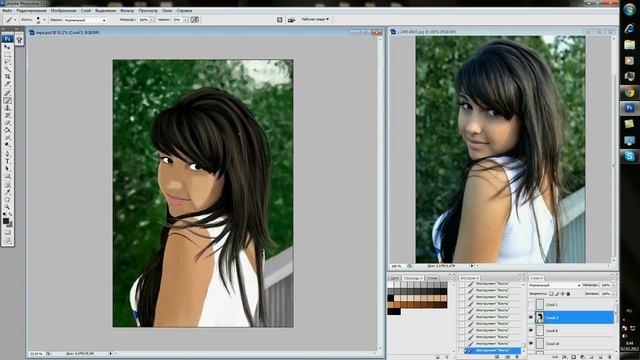Select the Brush tool in the toolbox

coord(7,100)
